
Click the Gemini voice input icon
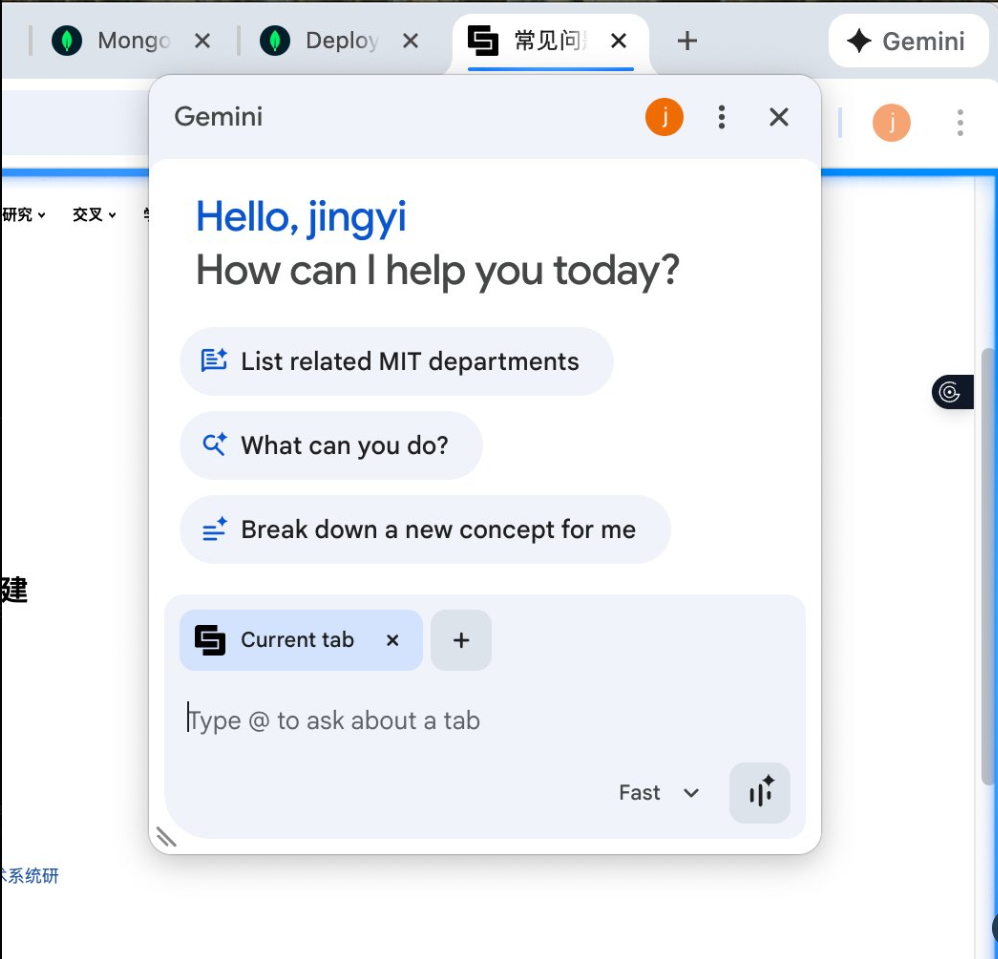(x=759, y=793)
